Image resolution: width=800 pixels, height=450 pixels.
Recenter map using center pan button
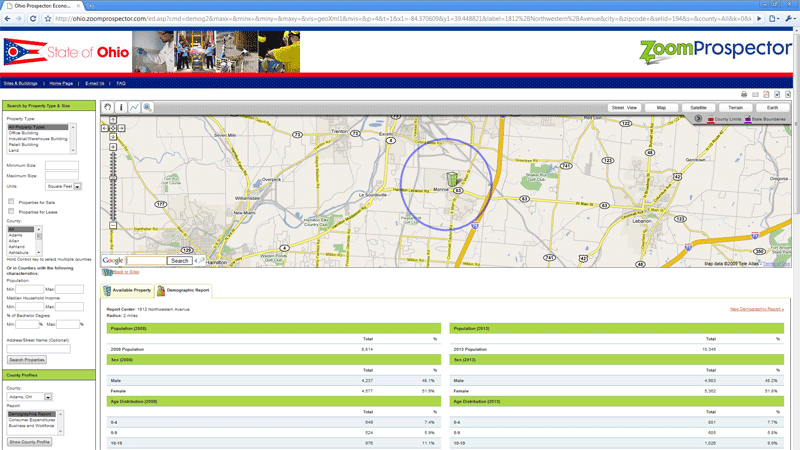113,128
